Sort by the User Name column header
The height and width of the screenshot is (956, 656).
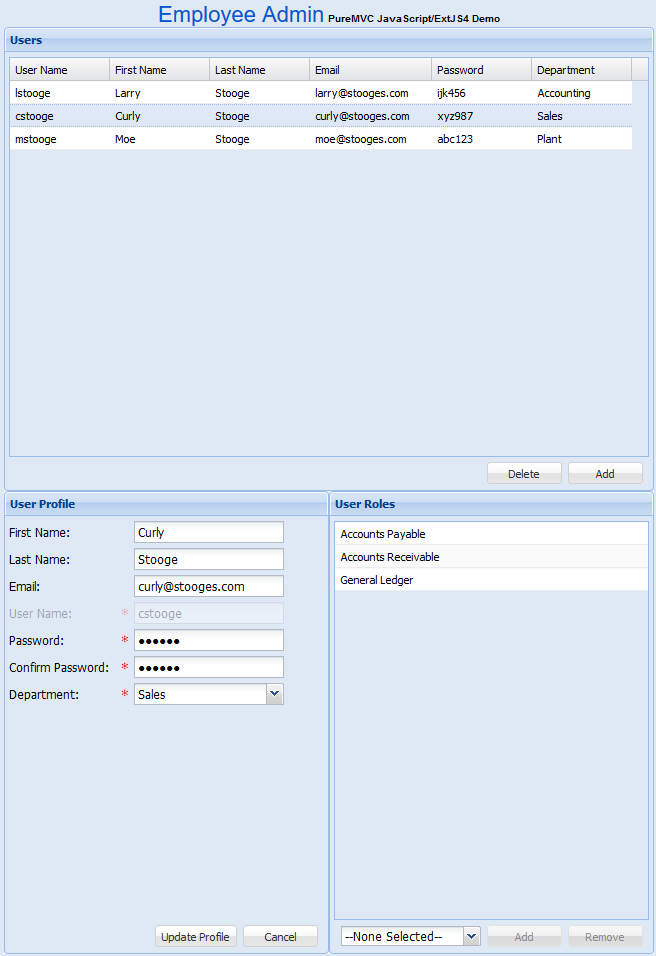pos(59,70)
